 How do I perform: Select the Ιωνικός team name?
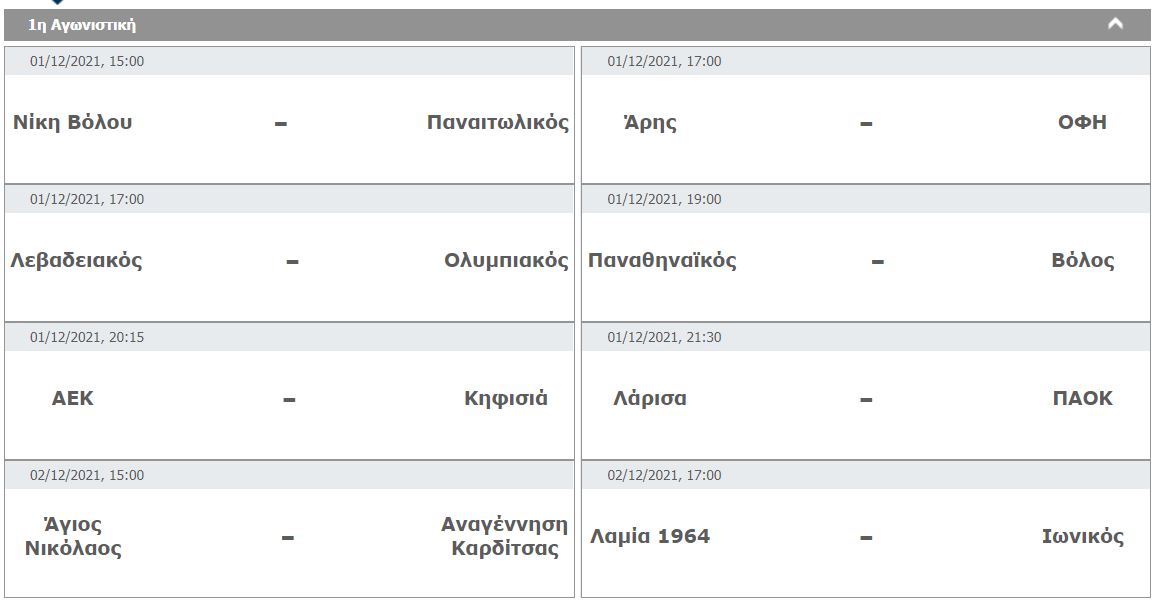[x=1082, y=537]
